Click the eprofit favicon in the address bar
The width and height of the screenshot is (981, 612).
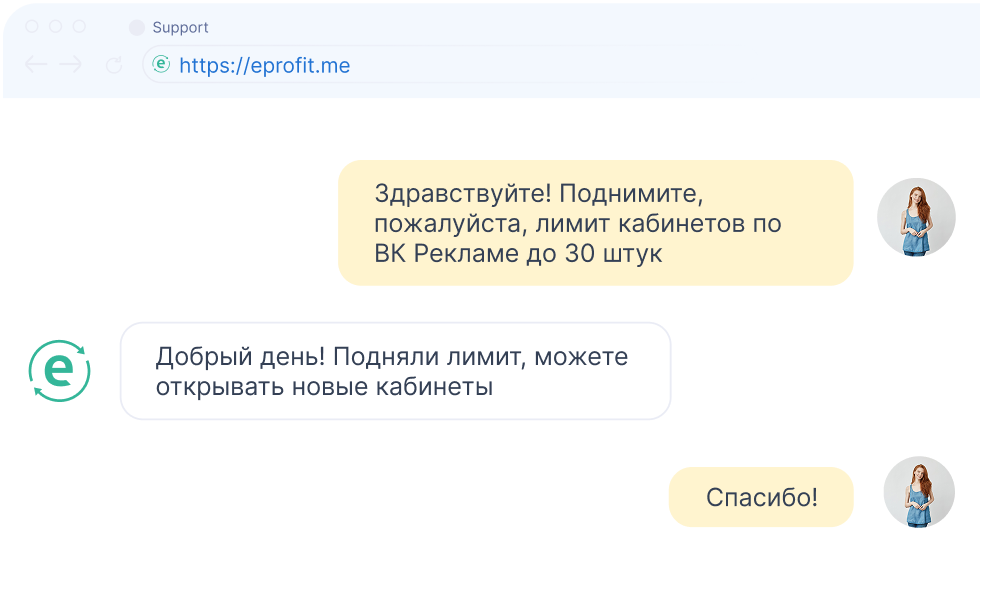pos(161,64)
